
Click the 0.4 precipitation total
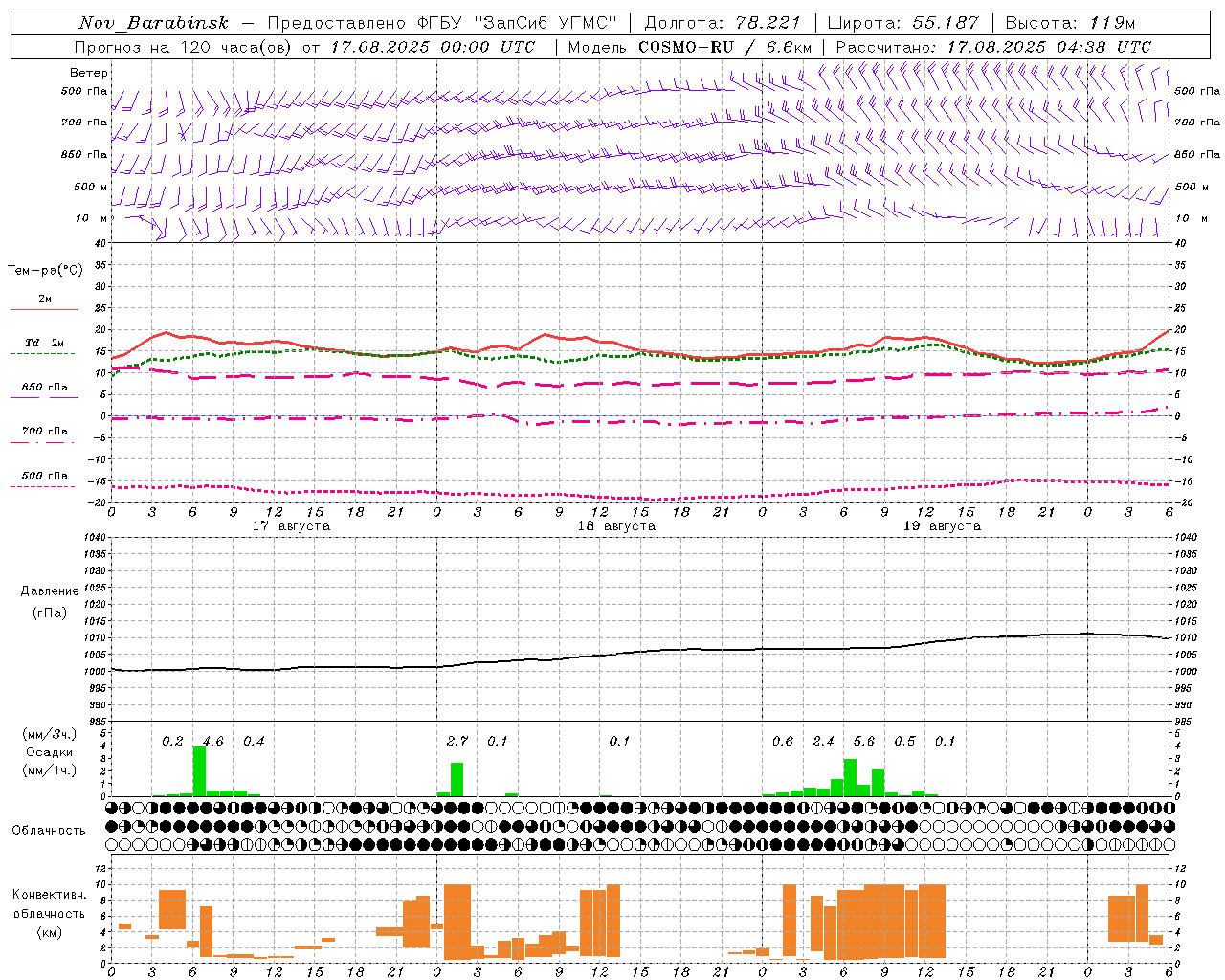tap(254, 742)
